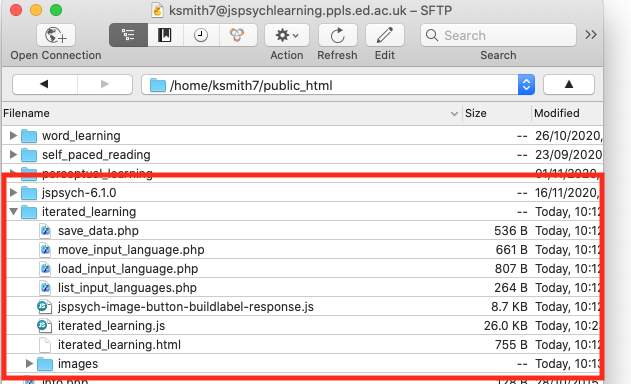This screenshot has height=384, width=631.
Task: Select the jspsych-6.1.0 folder icon
Action: 29,193
